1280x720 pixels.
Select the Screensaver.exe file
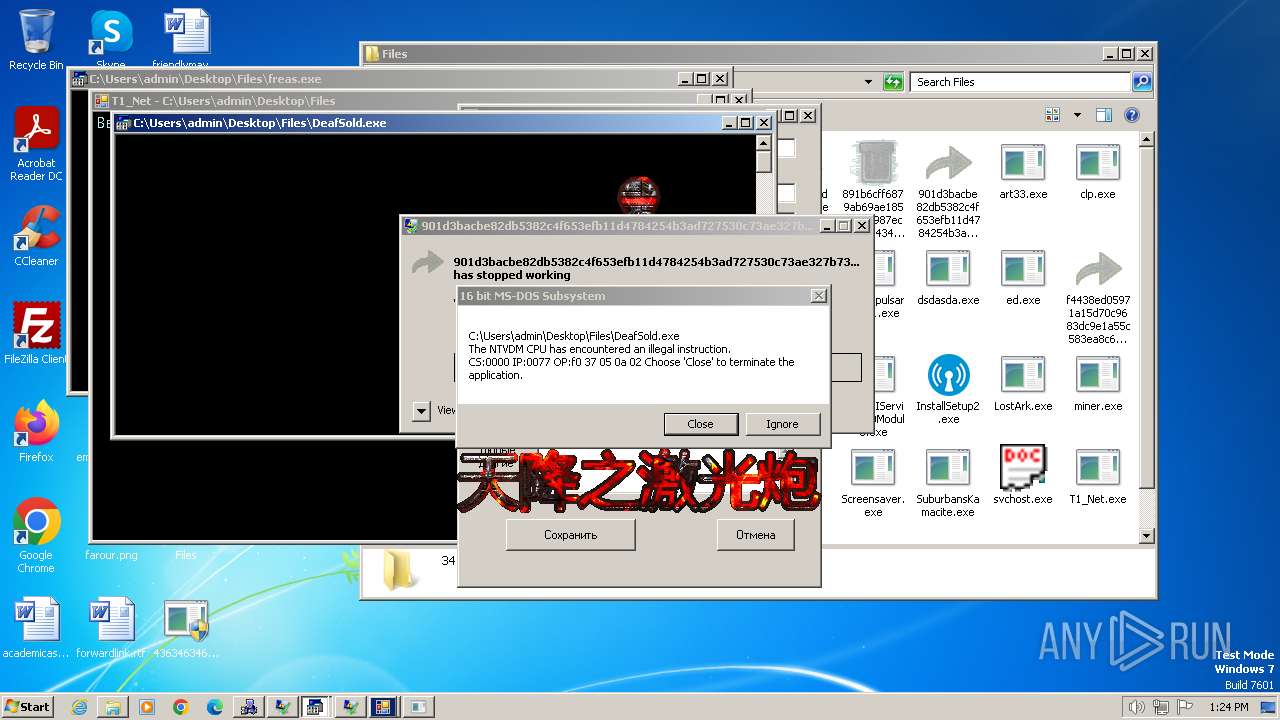(x=872, y=482)
